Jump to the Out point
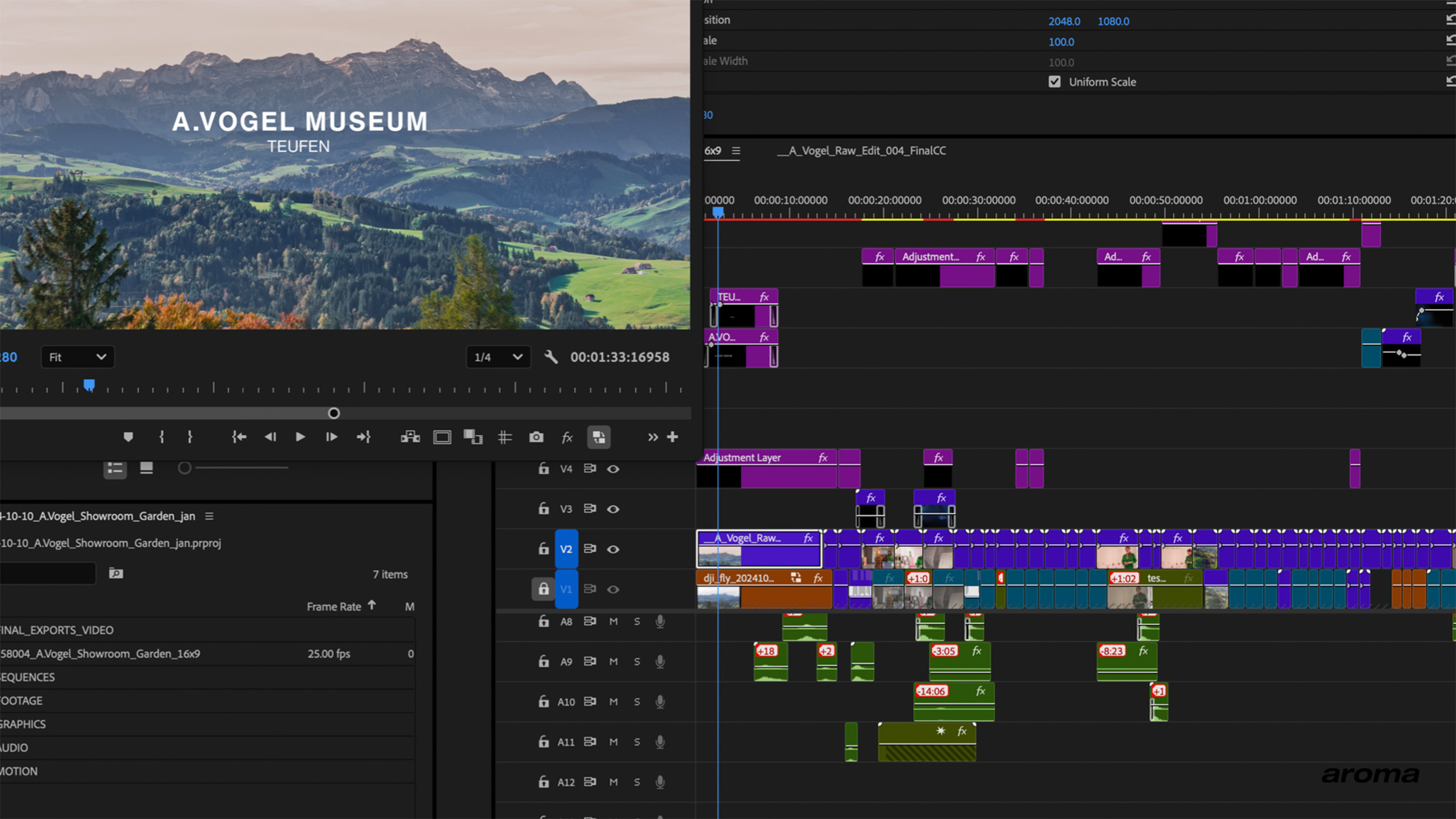Screen dimensions: 1456x819 (363, 437)
